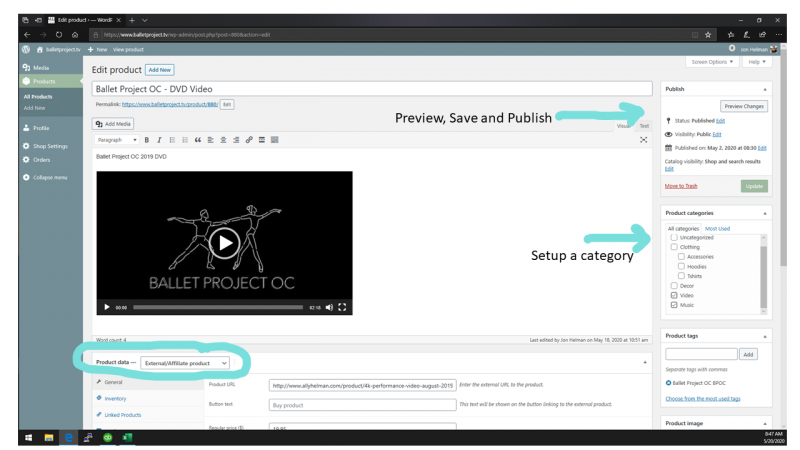Align text center in editor

point(223,140)
